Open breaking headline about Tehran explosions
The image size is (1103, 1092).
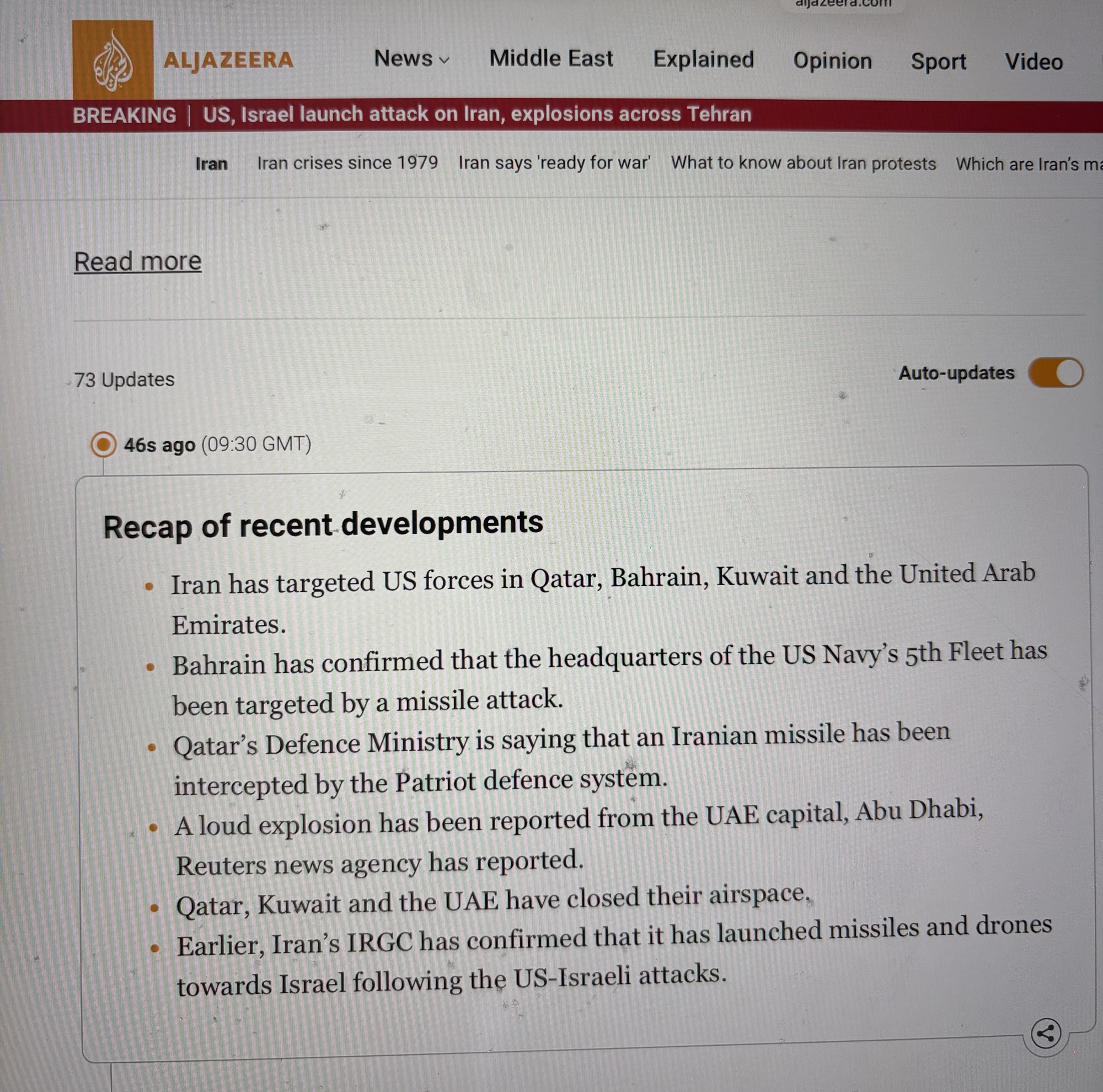point(476,114)
